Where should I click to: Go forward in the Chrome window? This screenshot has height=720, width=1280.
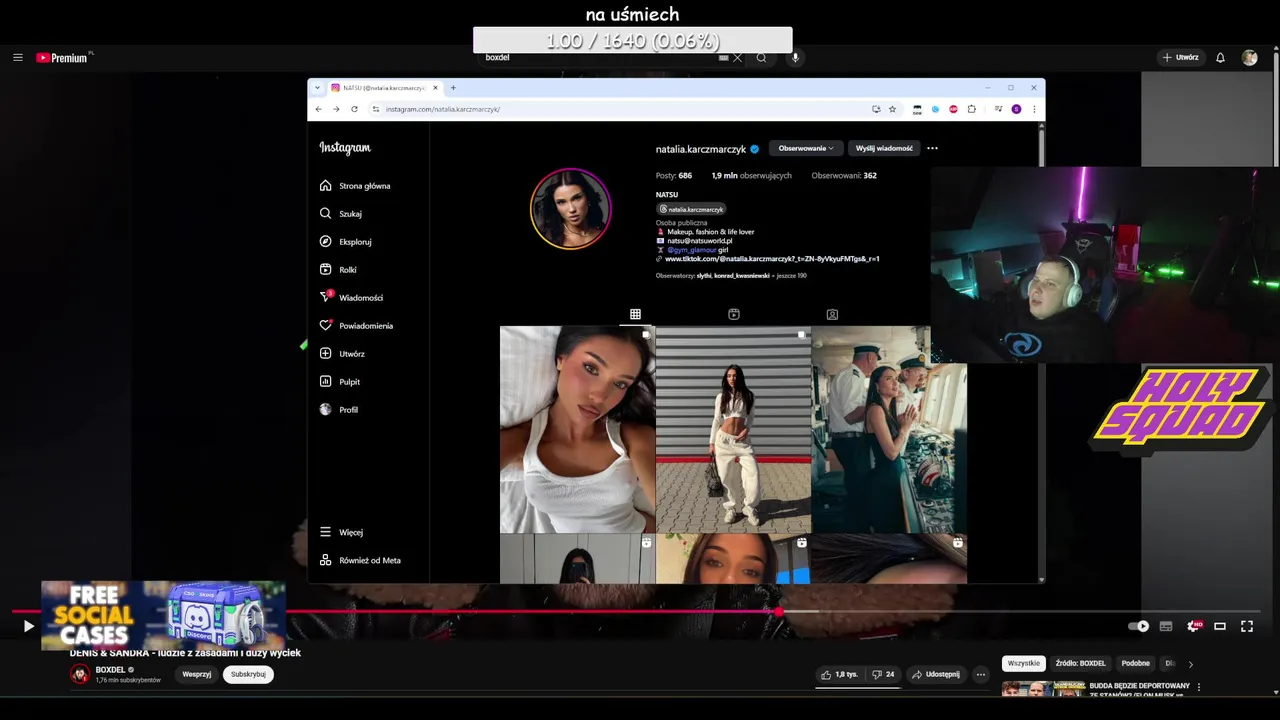click(x=336, y=109)
